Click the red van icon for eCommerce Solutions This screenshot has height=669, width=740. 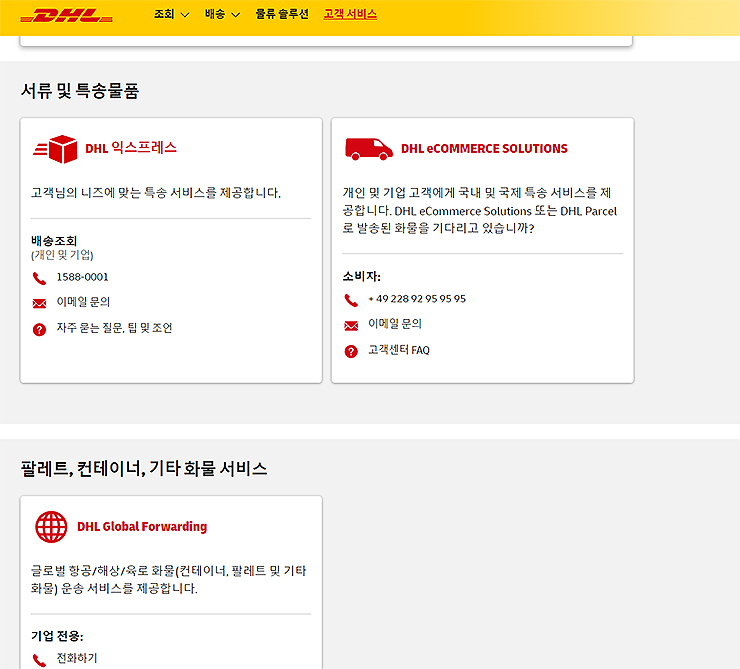(369, 149)
